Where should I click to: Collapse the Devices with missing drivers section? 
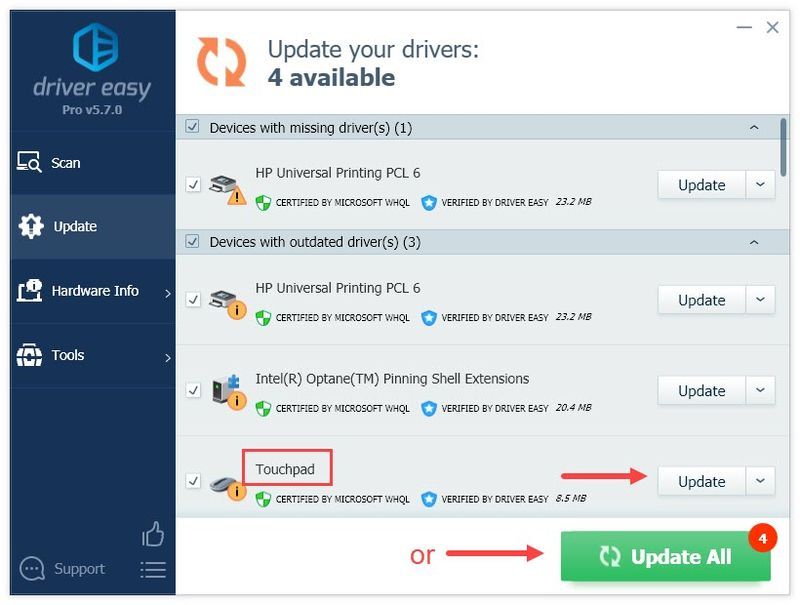point(754,127)
